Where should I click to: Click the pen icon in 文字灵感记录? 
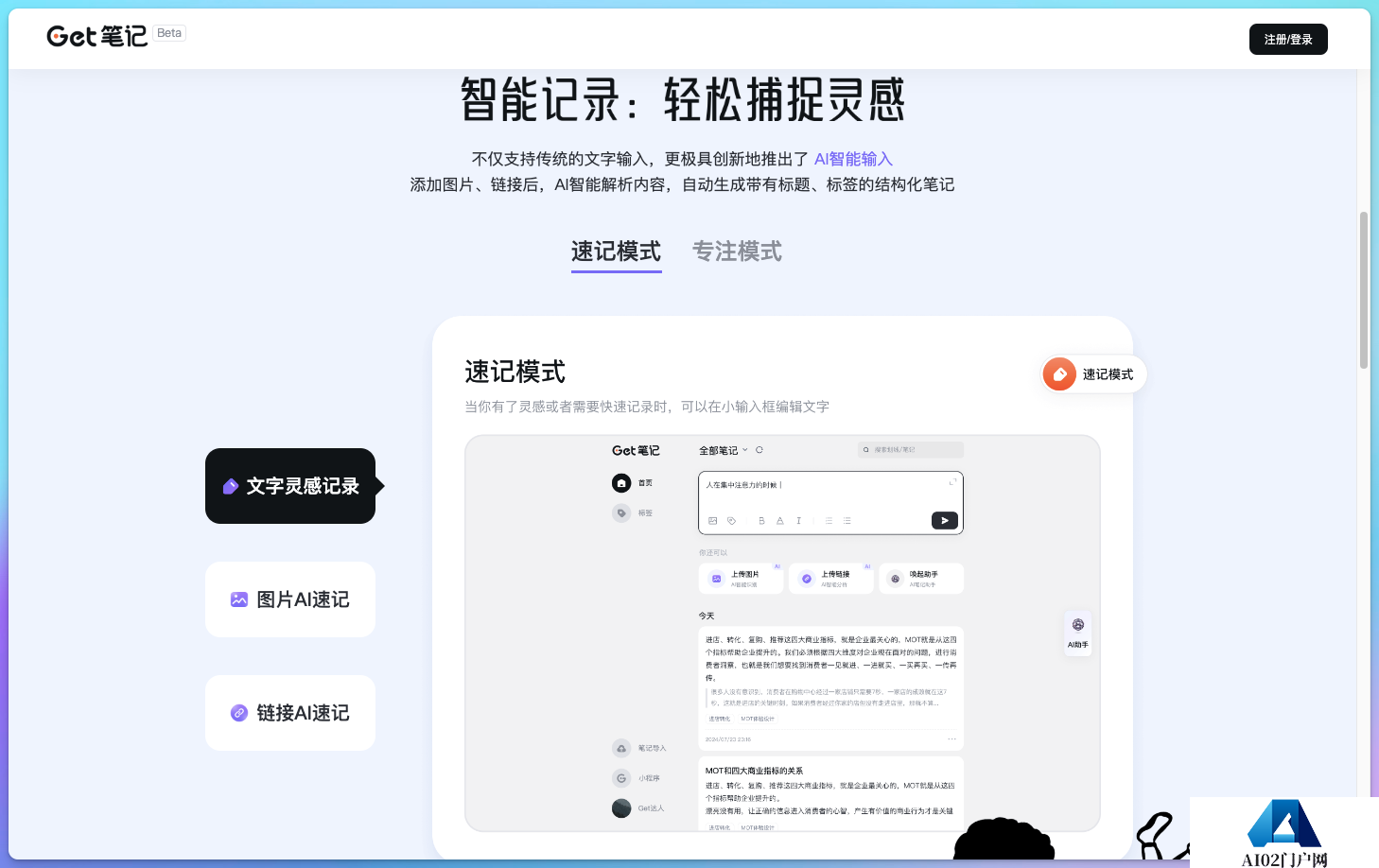pos(230,487)
